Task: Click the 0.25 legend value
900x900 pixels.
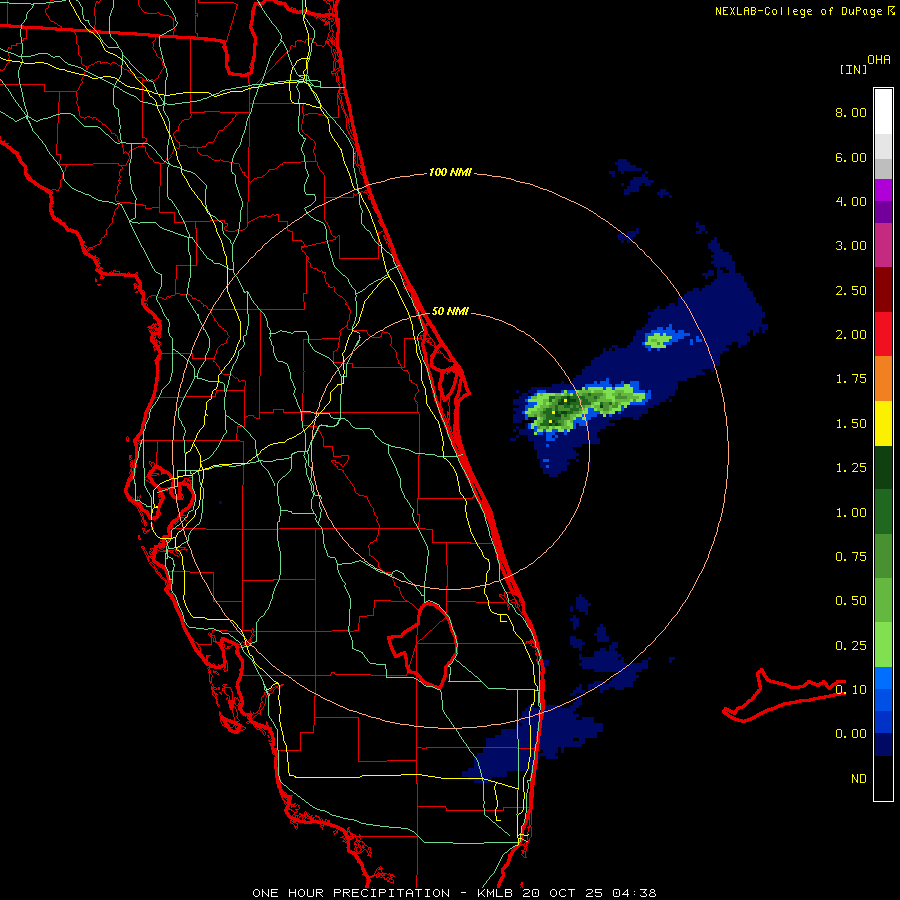Action: pos(851,646)
